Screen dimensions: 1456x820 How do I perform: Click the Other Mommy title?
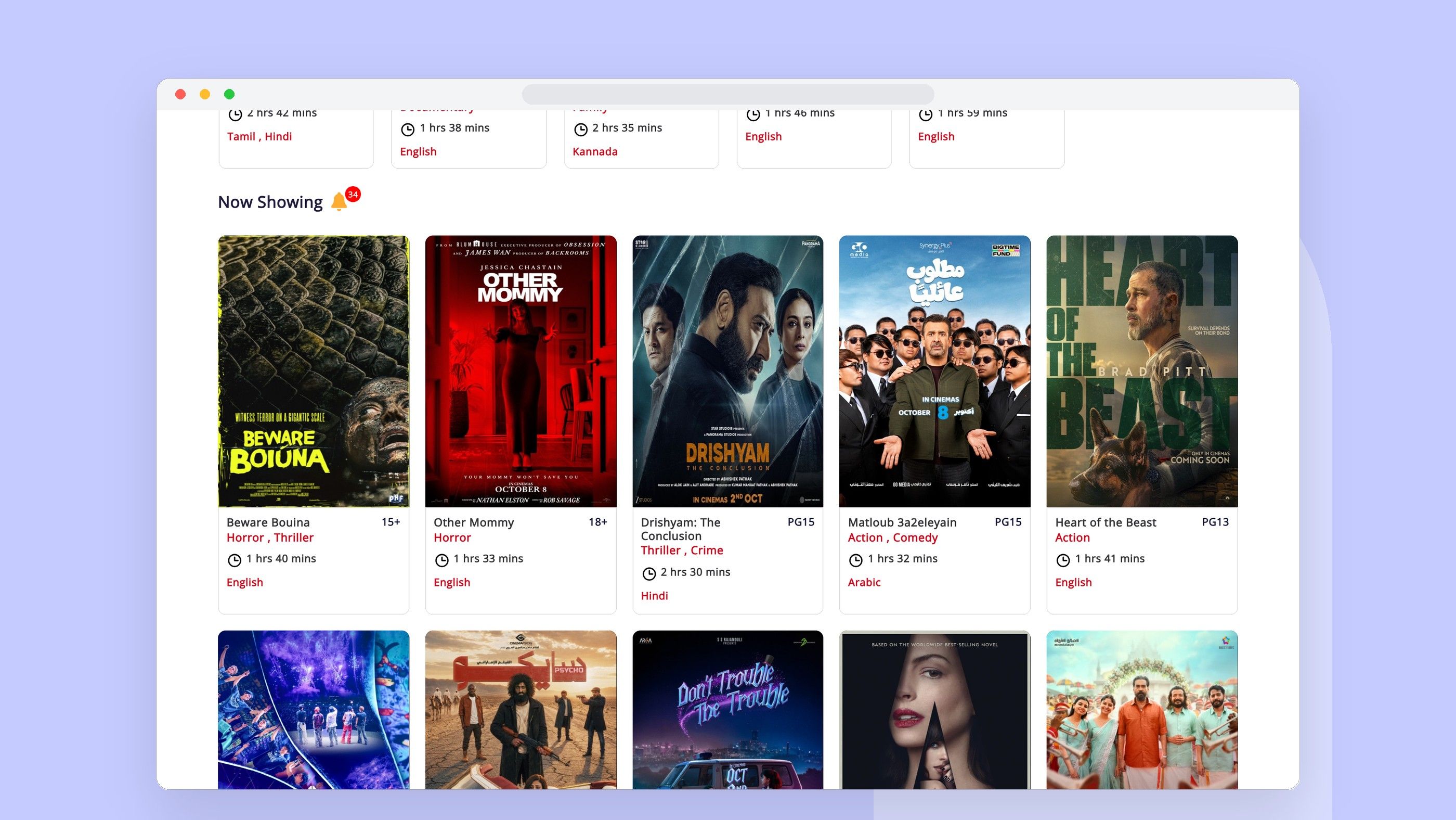pyautogui.click(x=474, y=522)
